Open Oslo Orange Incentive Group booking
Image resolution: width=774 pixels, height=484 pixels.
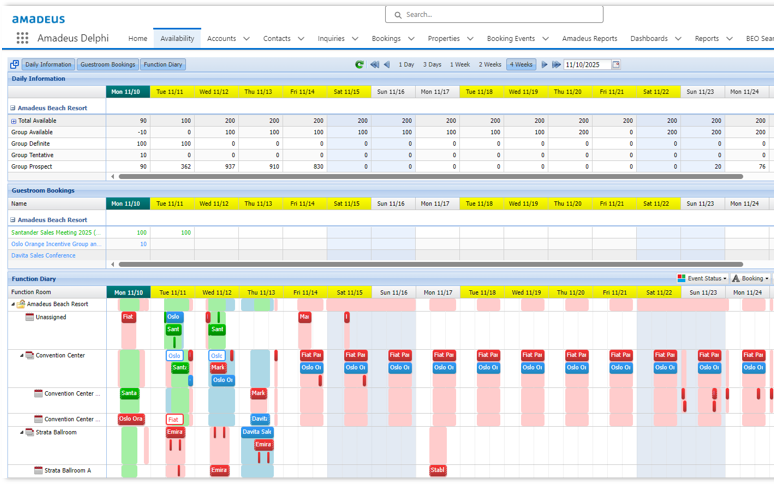pos(56,244)
